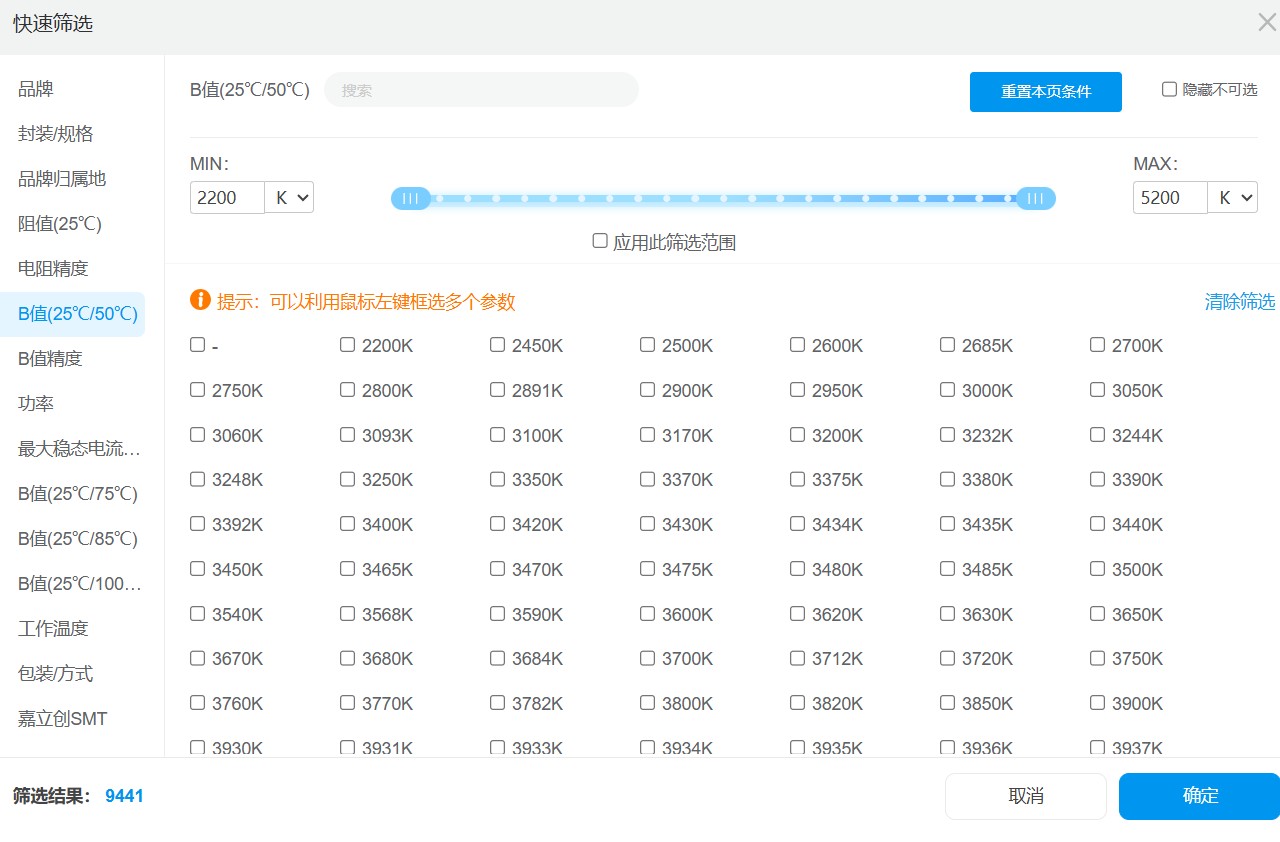The image size is (1280, 842).
Task: Focus the B值 search box
Action: (x=481, y=90)
